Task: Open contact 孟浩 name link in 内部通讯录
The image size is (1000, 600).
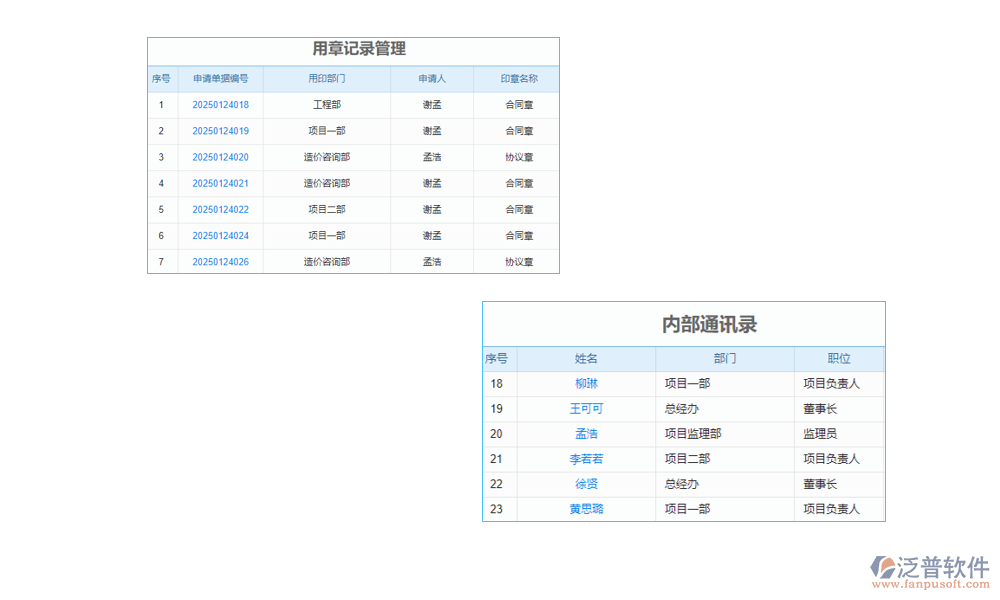Action: pos(586,433)
